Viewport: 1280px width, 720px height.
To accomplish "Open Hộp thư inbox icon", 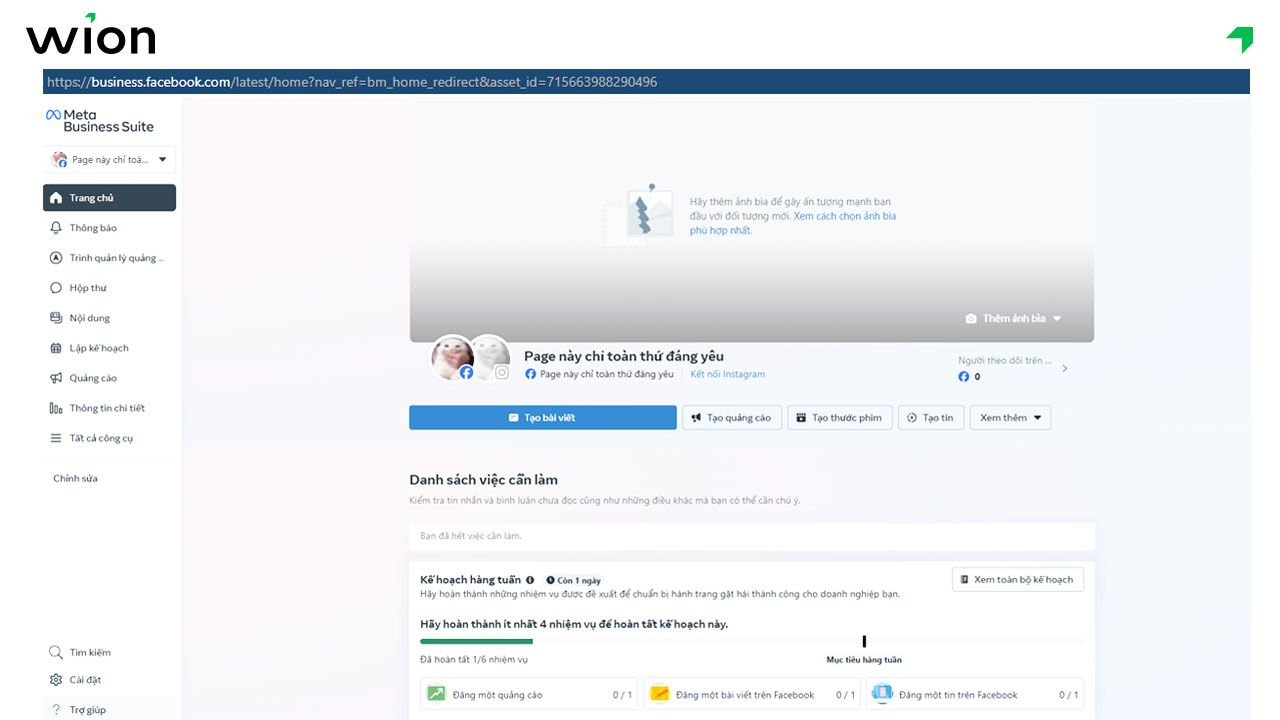I will click(x=56, y=288).
